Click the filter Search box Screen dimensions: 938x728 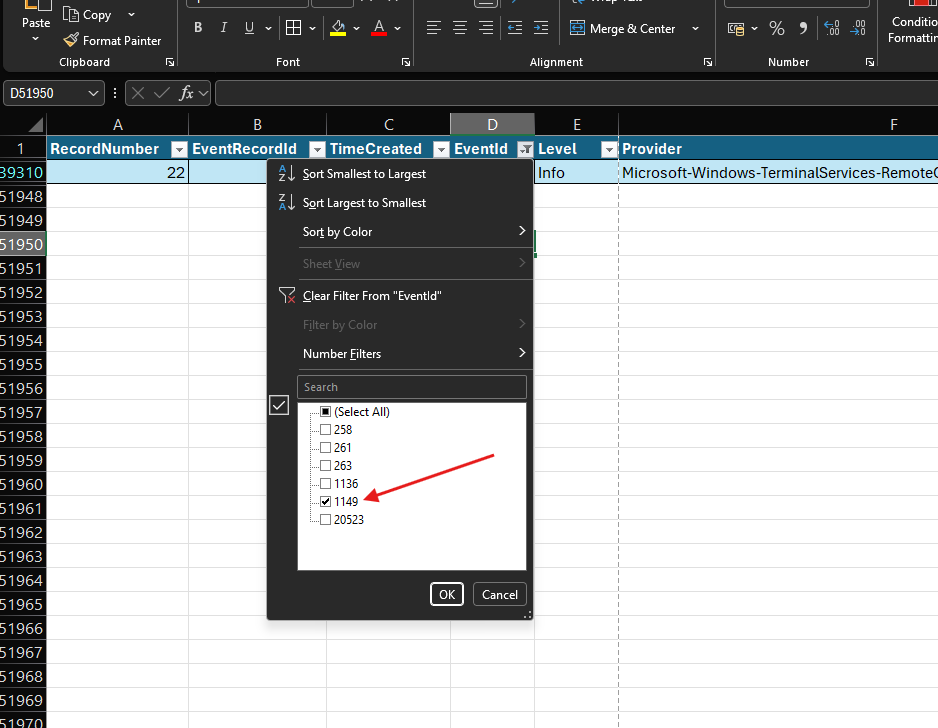coord(412,387)
